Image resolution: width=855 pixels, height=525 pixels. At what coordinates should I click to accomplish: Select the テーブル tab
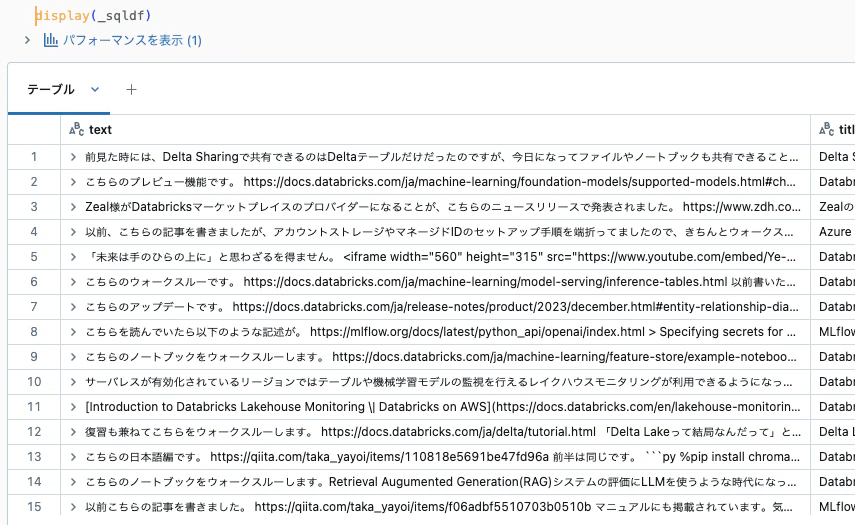click(51, 89)
